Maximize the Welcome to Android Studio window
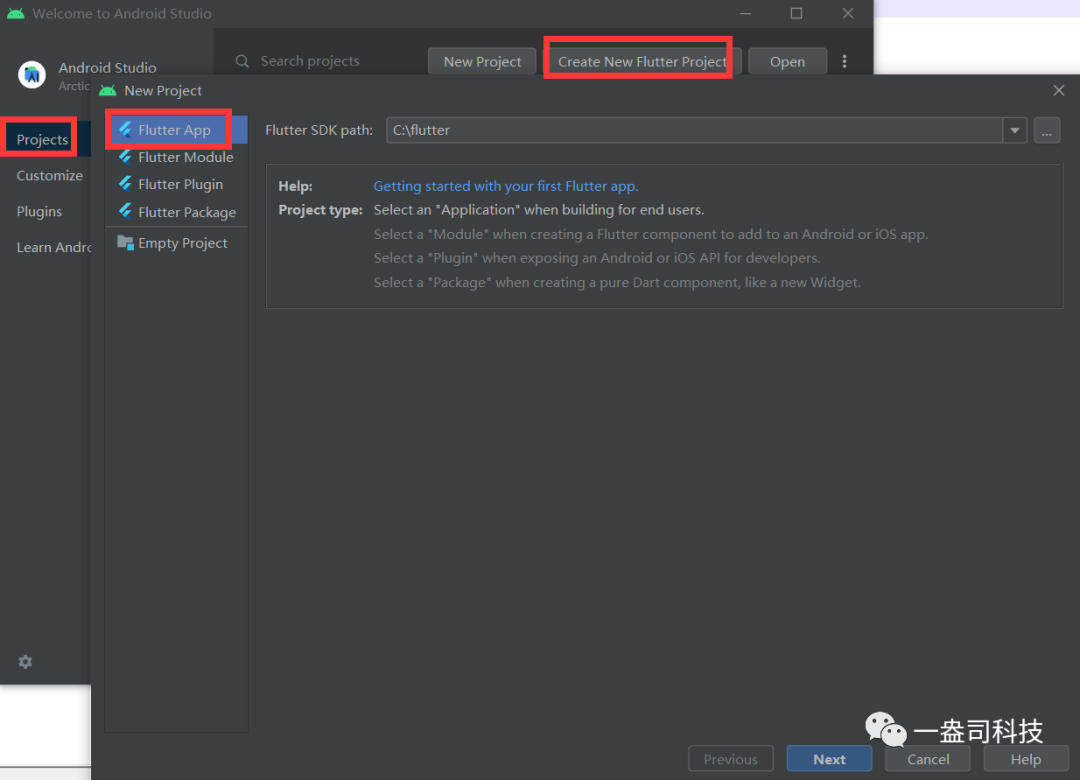Viewport: 1080px width, 780px height. (x=796, y=13)
